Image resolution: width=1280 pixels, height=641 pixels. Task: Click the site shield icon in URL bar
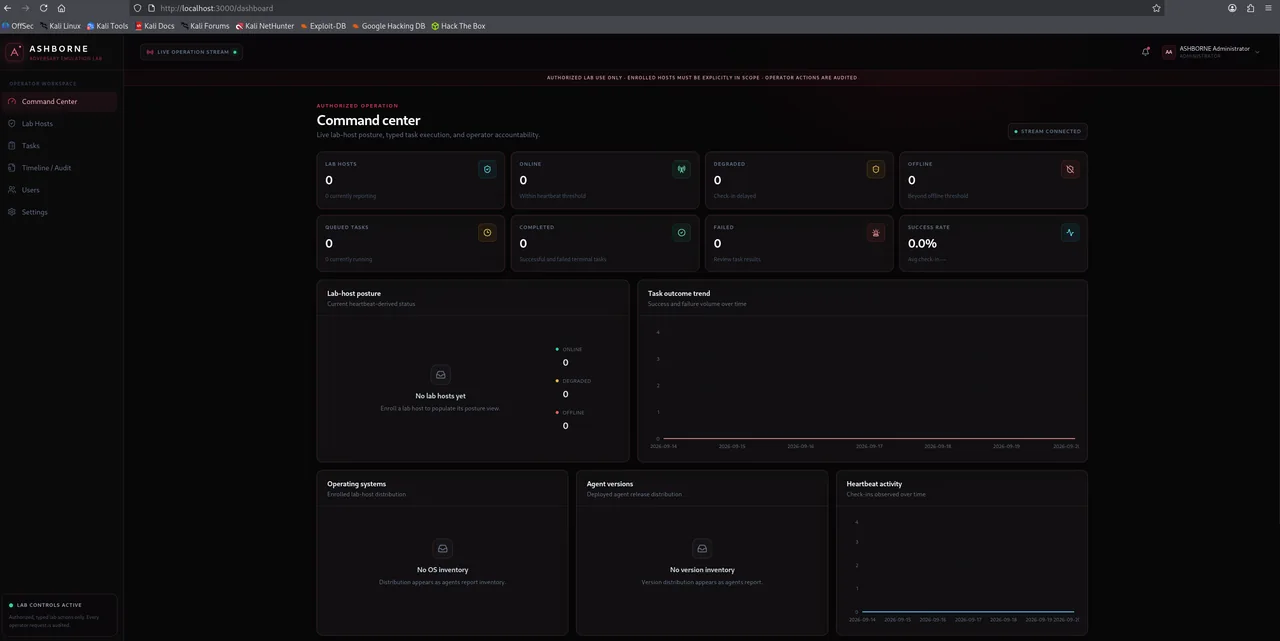pyautogui.click(x=138, y=8)
